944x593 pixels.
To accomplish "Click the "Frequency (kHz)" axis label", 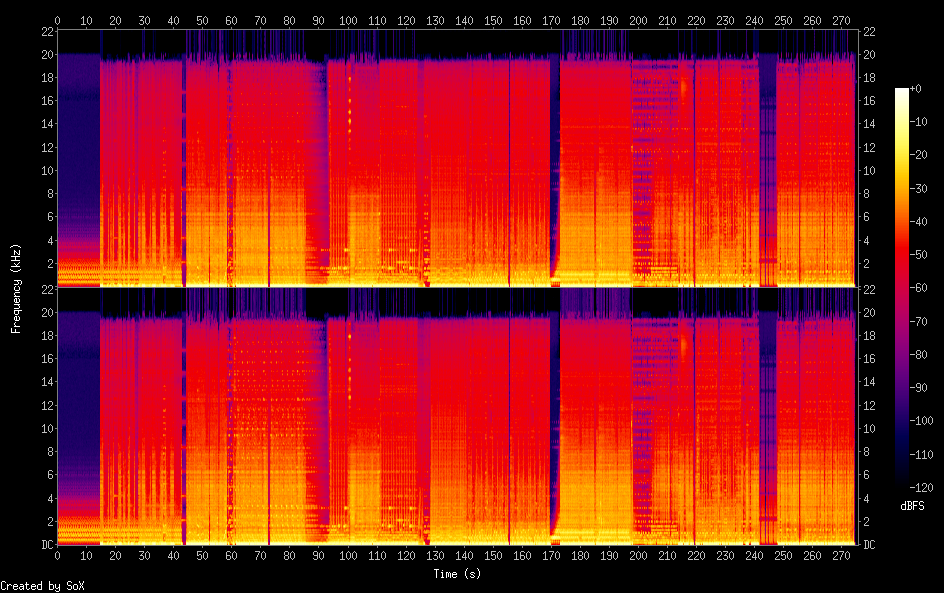I will click(x=16, y=287).
